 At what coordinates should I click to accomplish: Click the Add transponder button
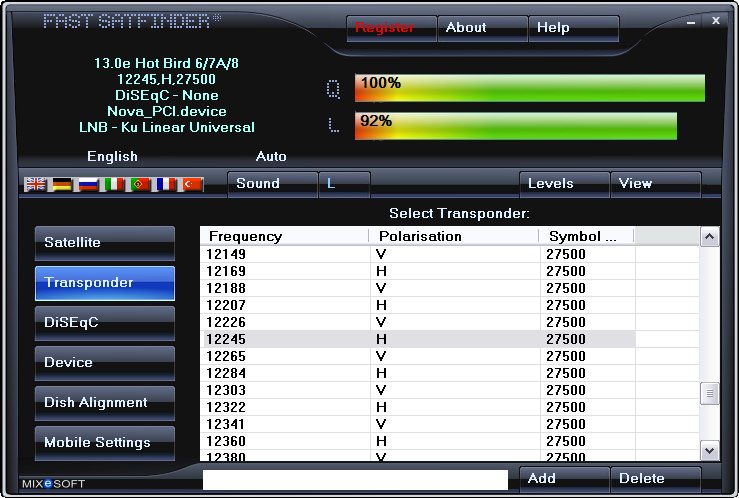(565, 479)
